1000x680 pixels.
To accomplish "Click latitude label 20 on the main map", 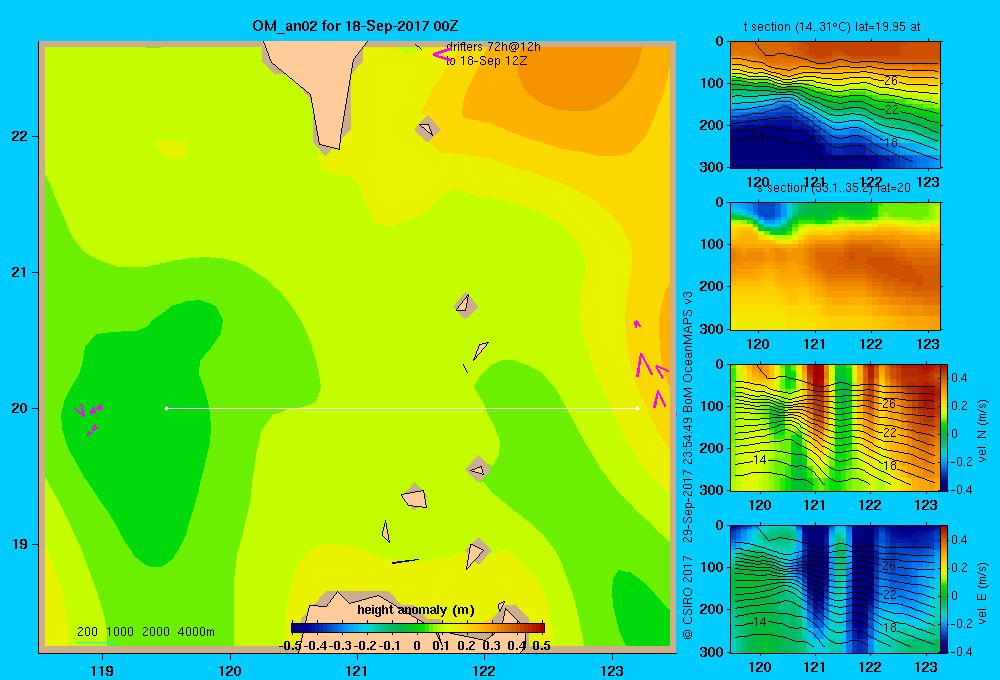I will [x=20, y=408].
